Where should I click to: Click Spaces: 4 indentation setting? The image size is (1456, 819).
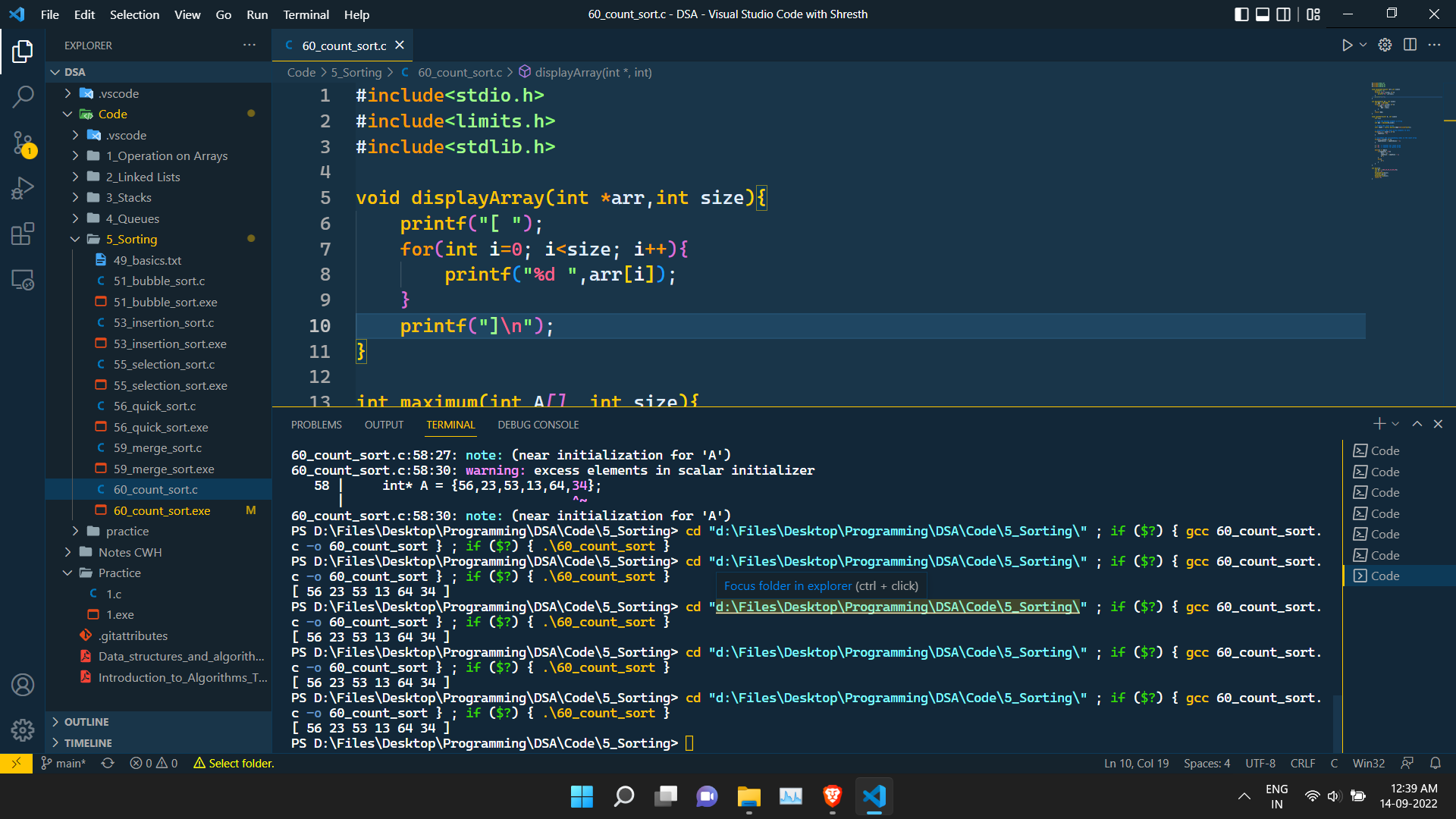pos(1207,763)
